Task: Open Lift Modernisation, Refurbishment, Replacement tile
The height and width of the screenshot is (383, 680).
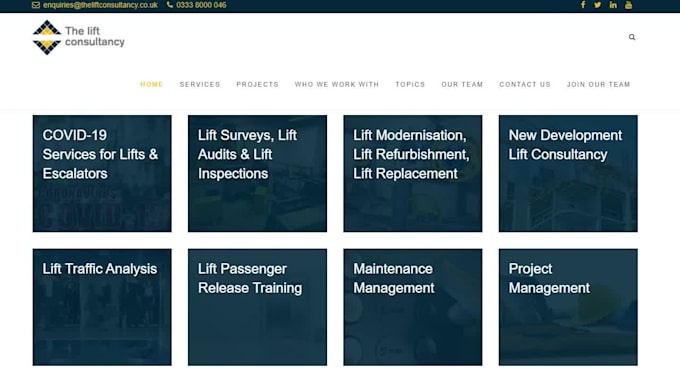Action: 413,173
